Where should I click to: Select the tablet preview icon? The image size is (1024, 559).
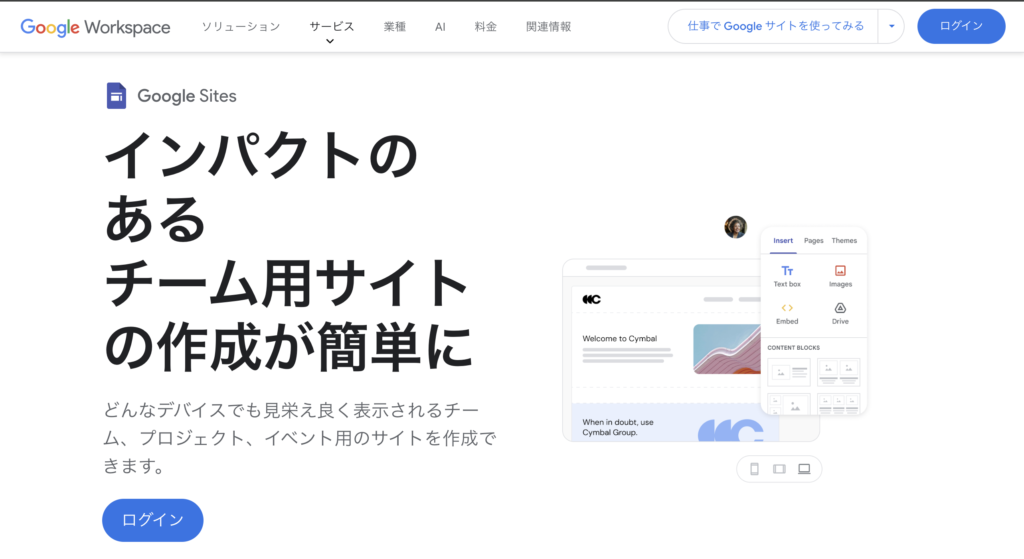click(779, 468)
